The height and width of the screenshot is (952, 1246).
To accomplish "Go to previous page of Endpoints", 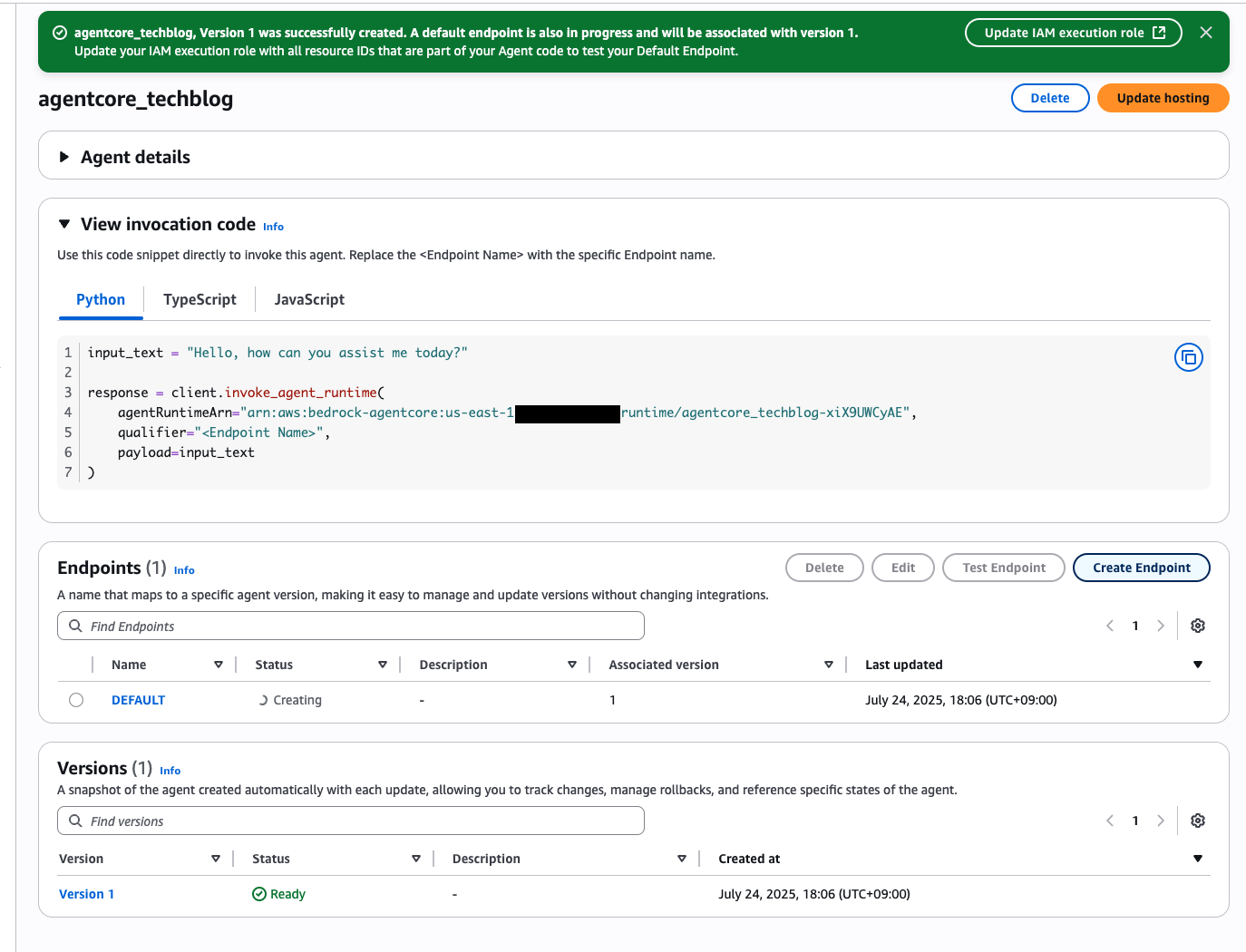I will [x=1110, y=626].
